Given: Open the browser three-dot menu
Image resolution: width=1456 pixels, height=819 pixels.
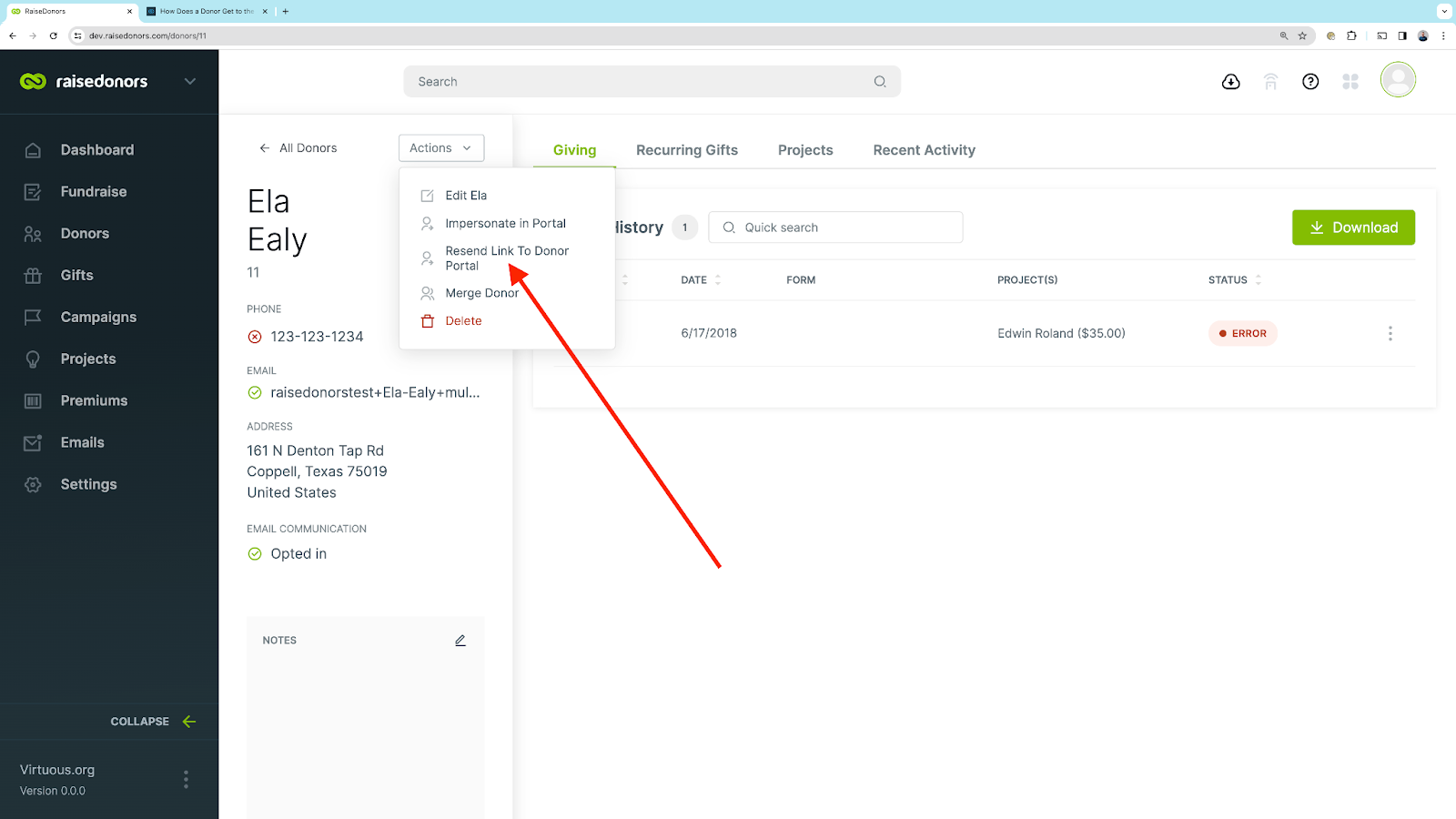Looking at the screenshot, I should click(1443, 35).
